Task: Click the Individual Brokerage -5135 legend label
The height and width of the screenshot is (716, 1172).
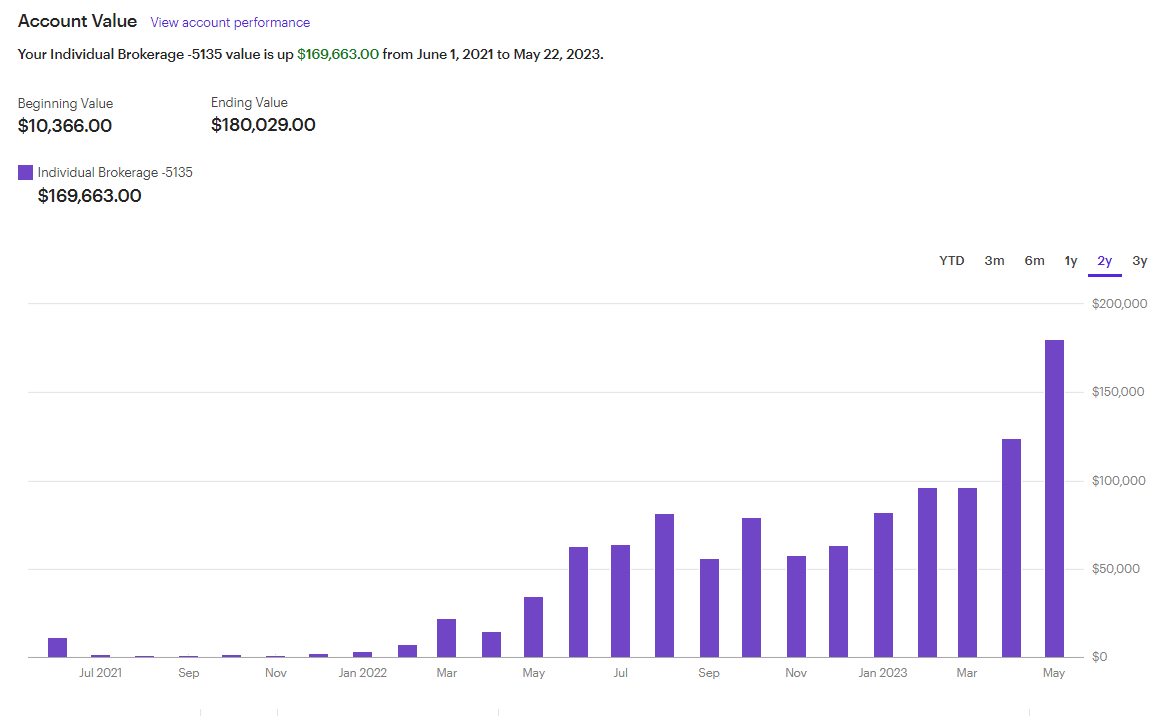Action: click(115, 173)
